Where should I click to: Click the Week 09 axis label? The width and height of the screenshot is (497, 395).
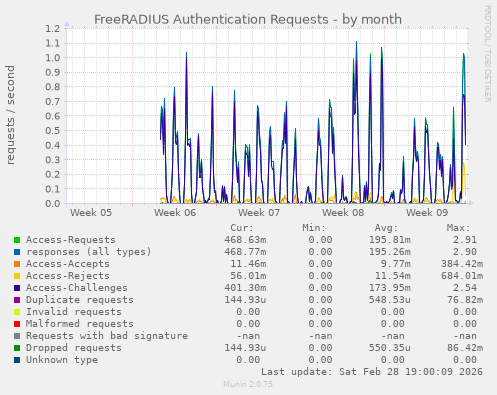pos(427,213)
